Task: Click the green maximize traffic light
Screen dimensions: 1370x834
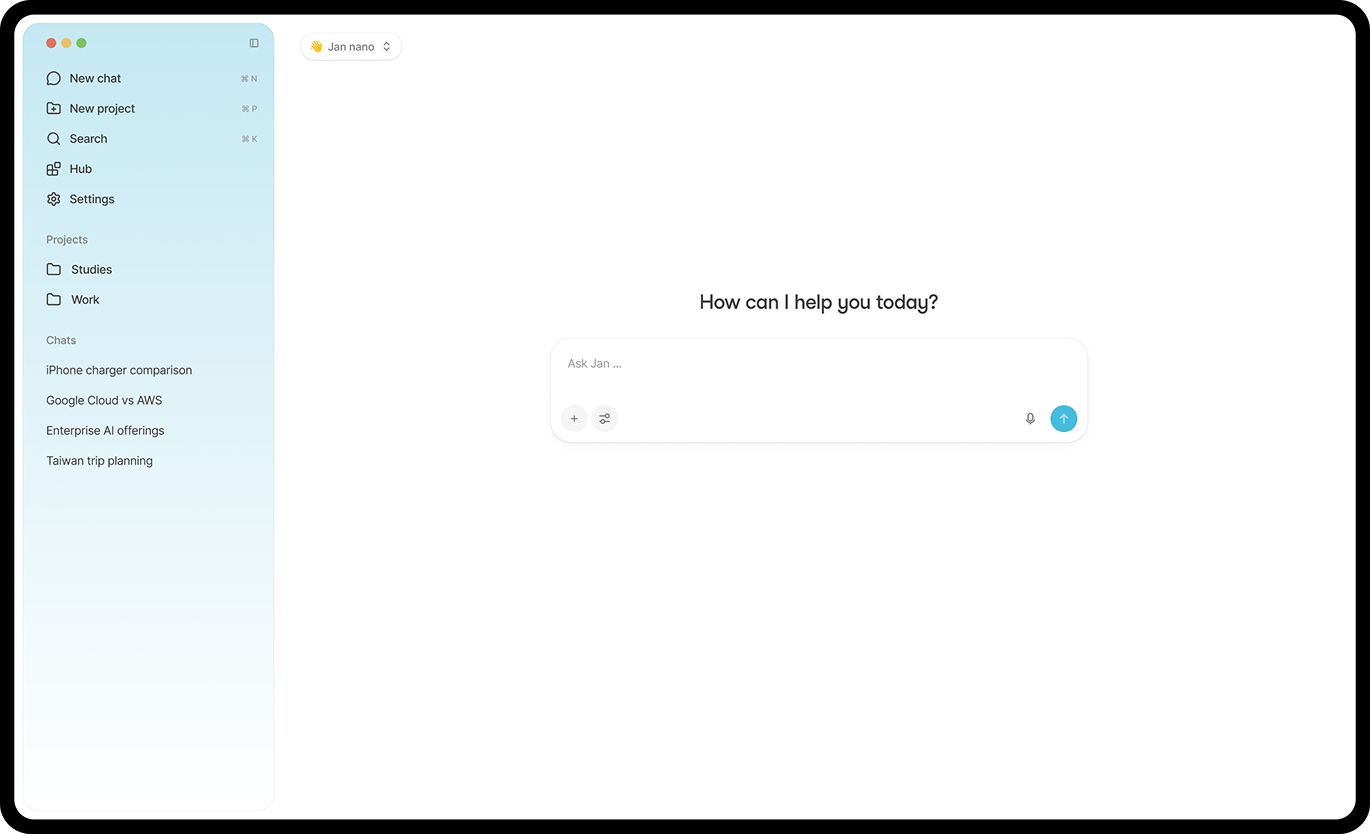Action: (81, 43)
